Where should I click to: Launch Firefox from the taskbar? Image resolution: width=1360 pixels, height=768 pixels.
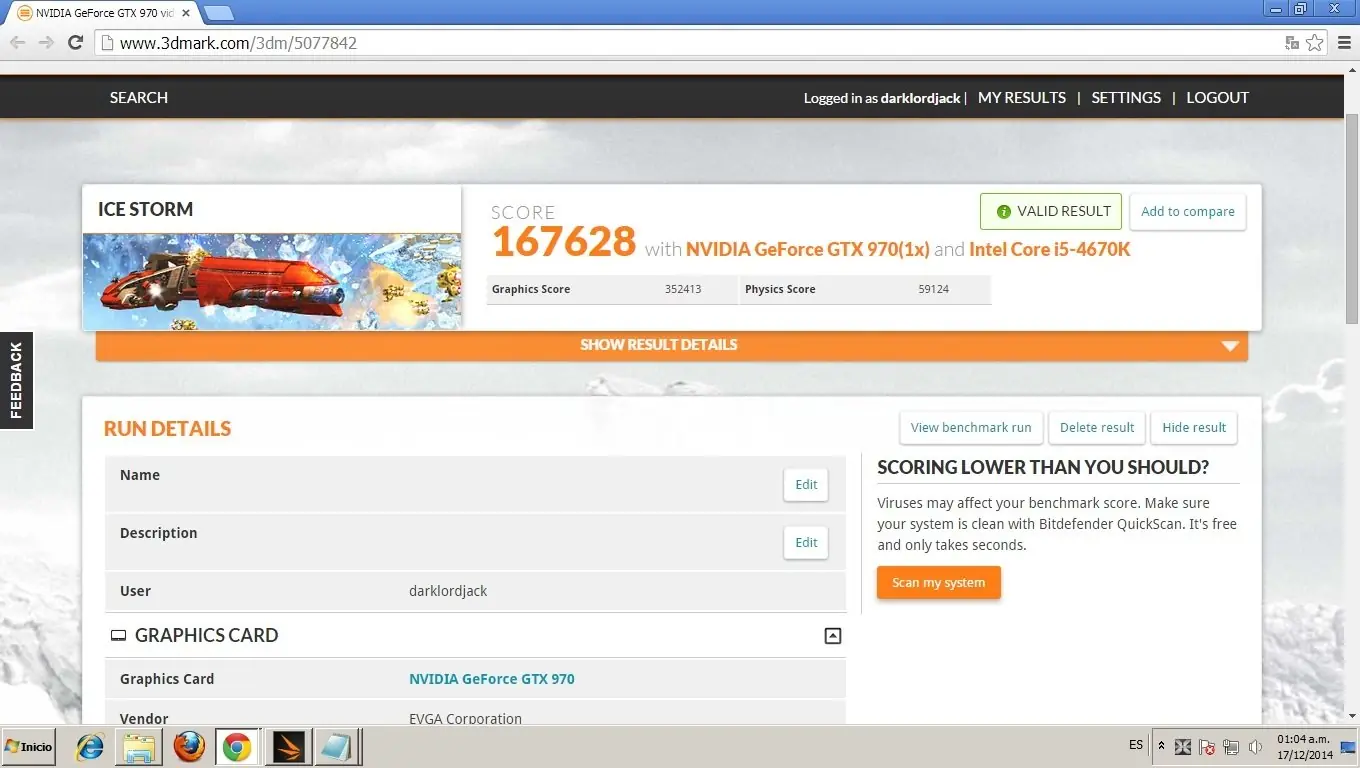coord(188,747)
